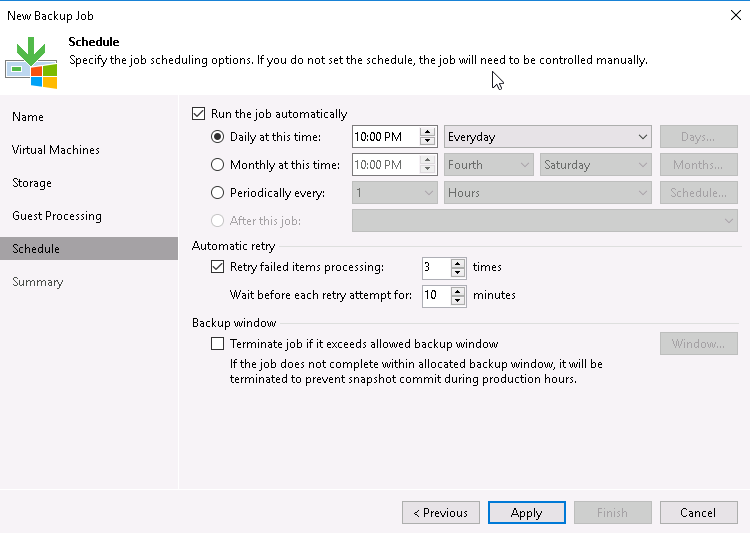Switch to the Storage step
Screen dimensions: 750x533
[x=32, y=183]
